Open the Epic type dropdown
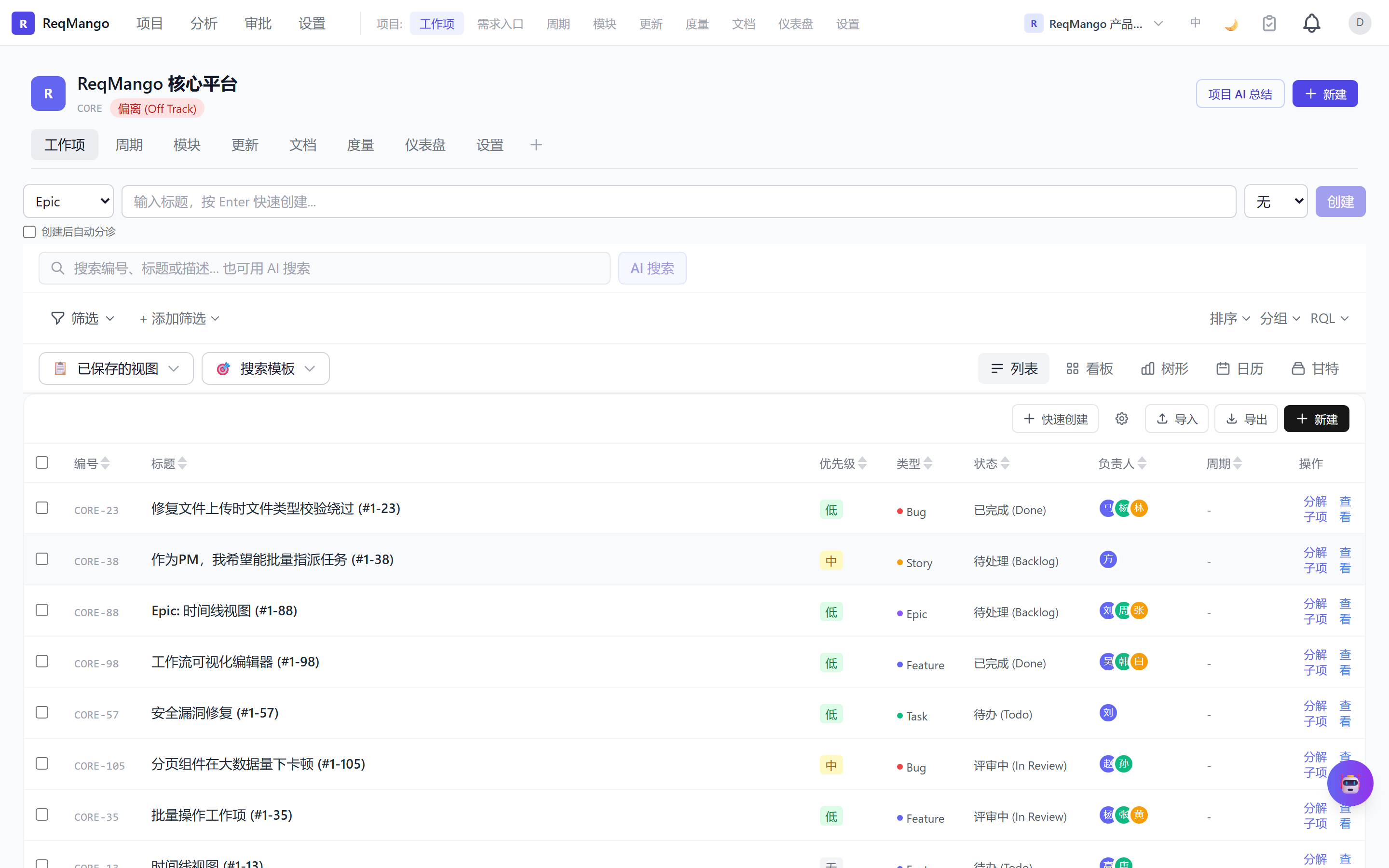 (x=68, y=202)
